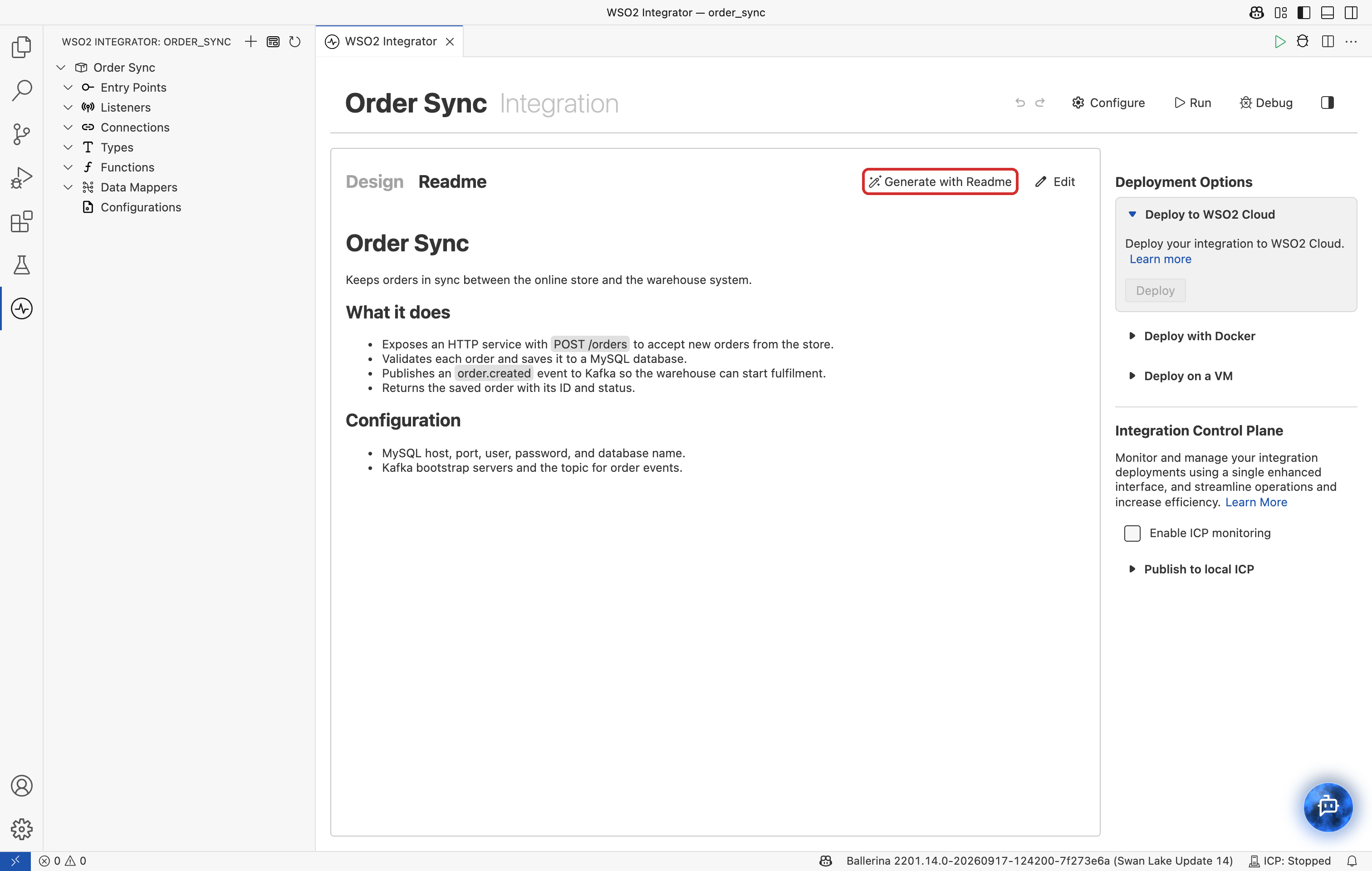Image resolution: width=1372 pixels, height=871 pixels.
Task: Enable ICP monitoring checkbox
Action: (x=1132, y=533)
